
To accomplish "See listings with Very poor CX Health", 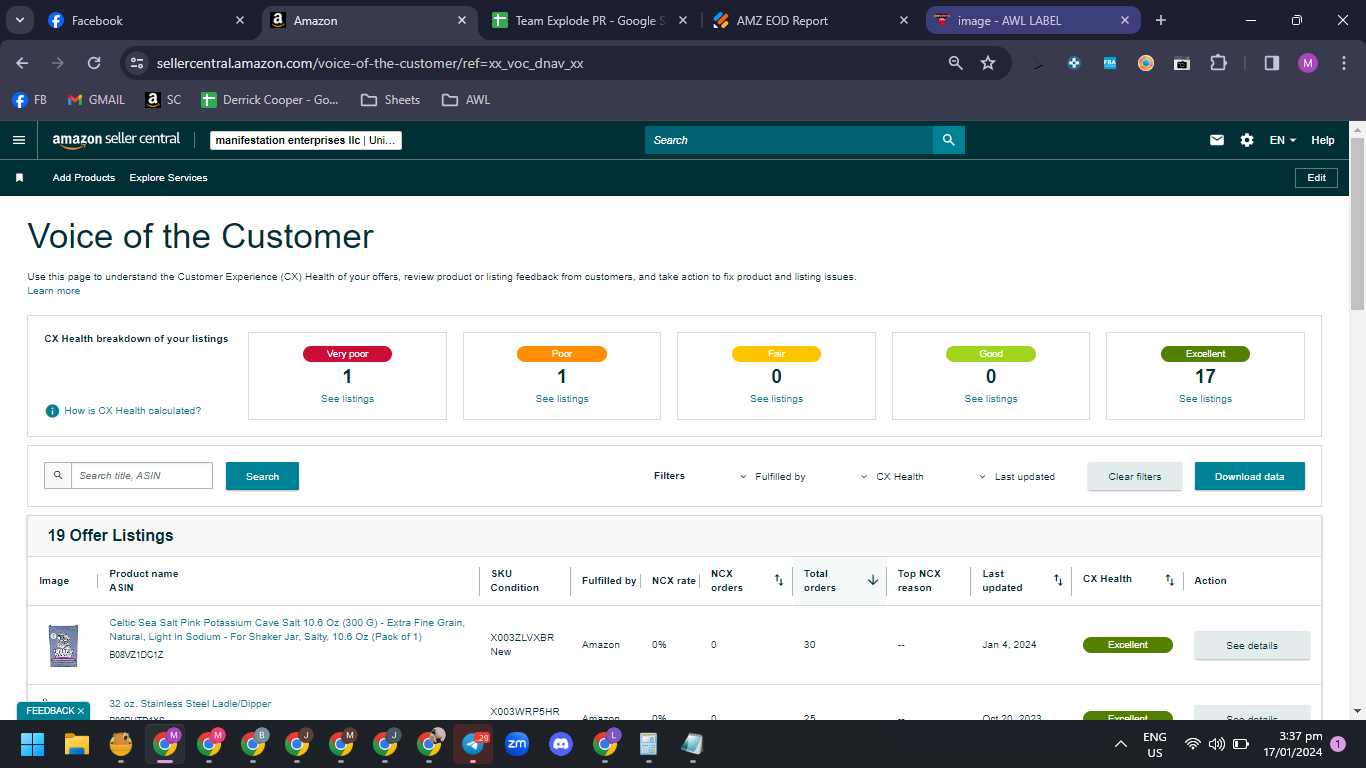I will tap(347, 399).
